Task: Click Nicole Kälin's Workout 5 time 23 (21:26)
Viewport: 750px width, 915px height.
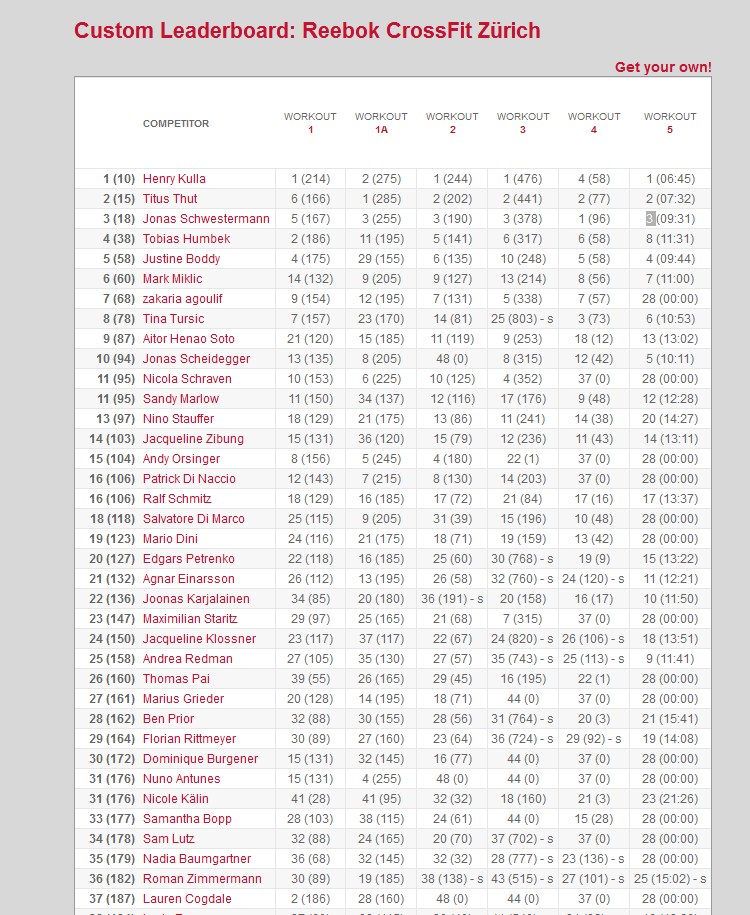Action: [670, 799]
